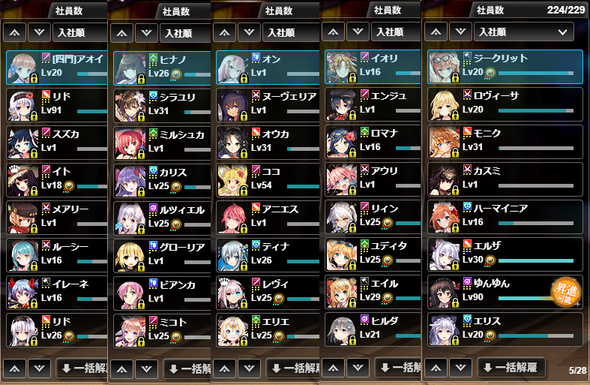Click the experience bar of モニク Lv31
This screenshot has width=590, height=385.
pos(536,148)
